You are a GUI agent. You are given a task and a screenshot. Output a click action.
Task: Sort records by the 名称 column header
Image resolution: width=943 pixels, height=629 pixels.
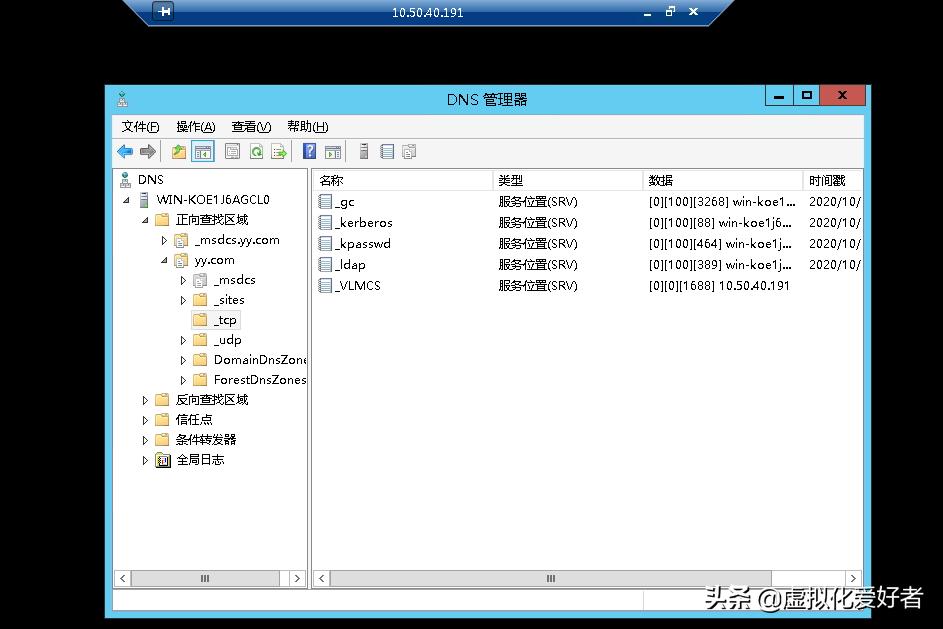coord(400,180)
